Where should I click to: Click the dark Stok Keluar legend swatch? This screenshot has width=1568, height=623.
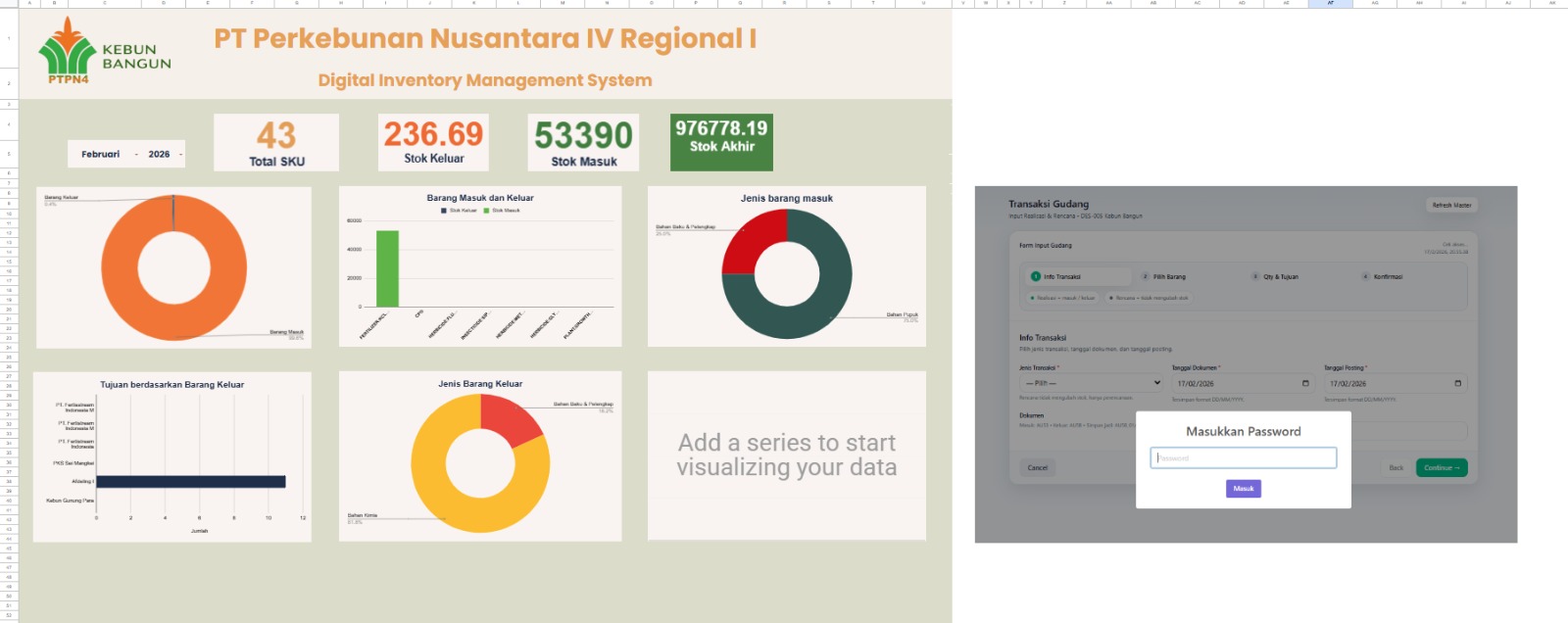point(444,211)
